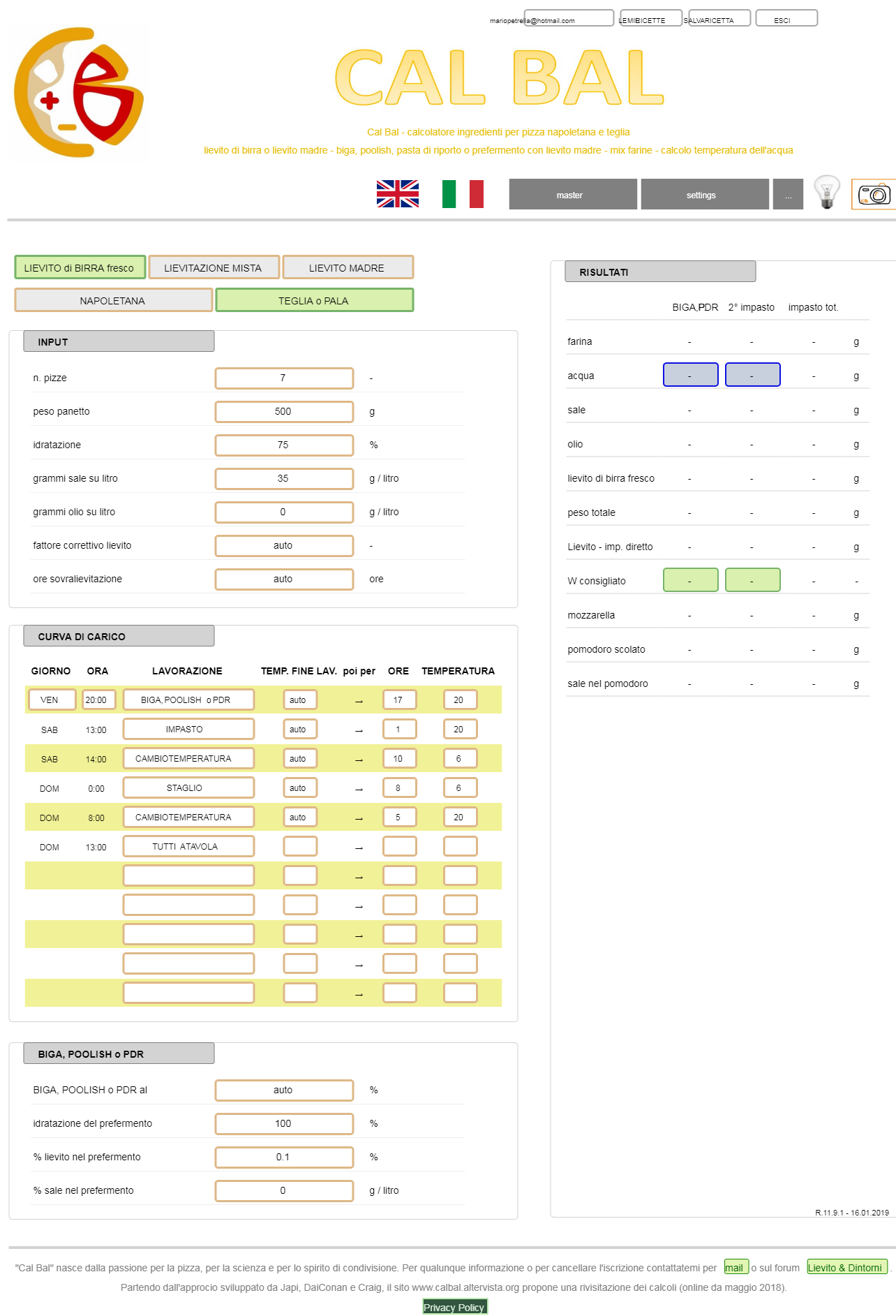
Task: Open 'Le mie ricette' button
Action: pos(650,18)
